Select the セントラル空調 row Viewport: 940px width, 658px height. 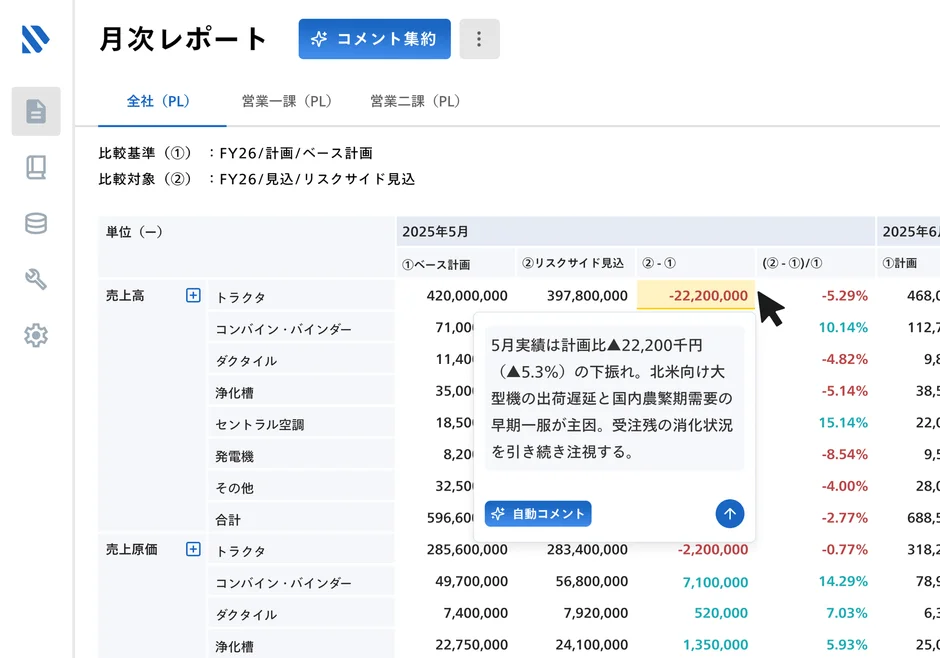coord(301,424)
